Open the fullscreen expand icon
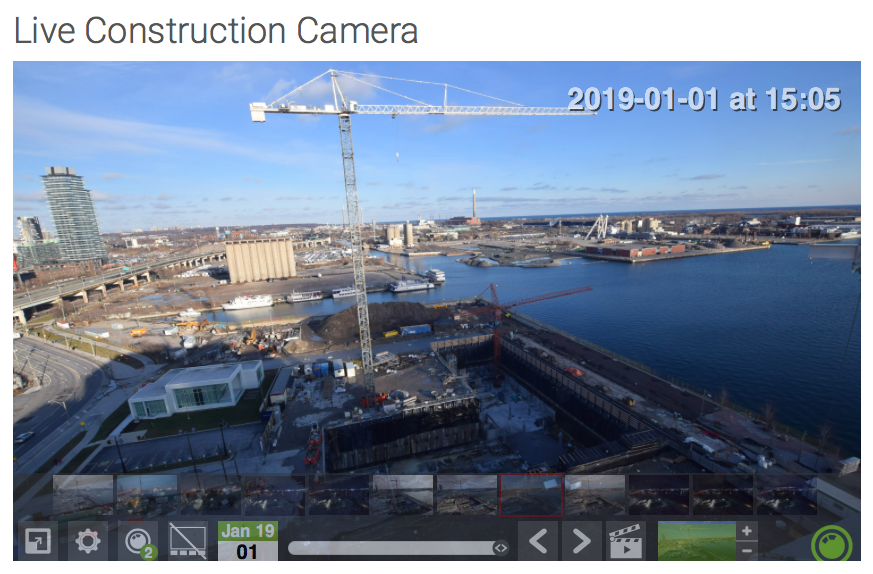Image resolution: width=873 pixels, height=574 pixels. point(38,541)
